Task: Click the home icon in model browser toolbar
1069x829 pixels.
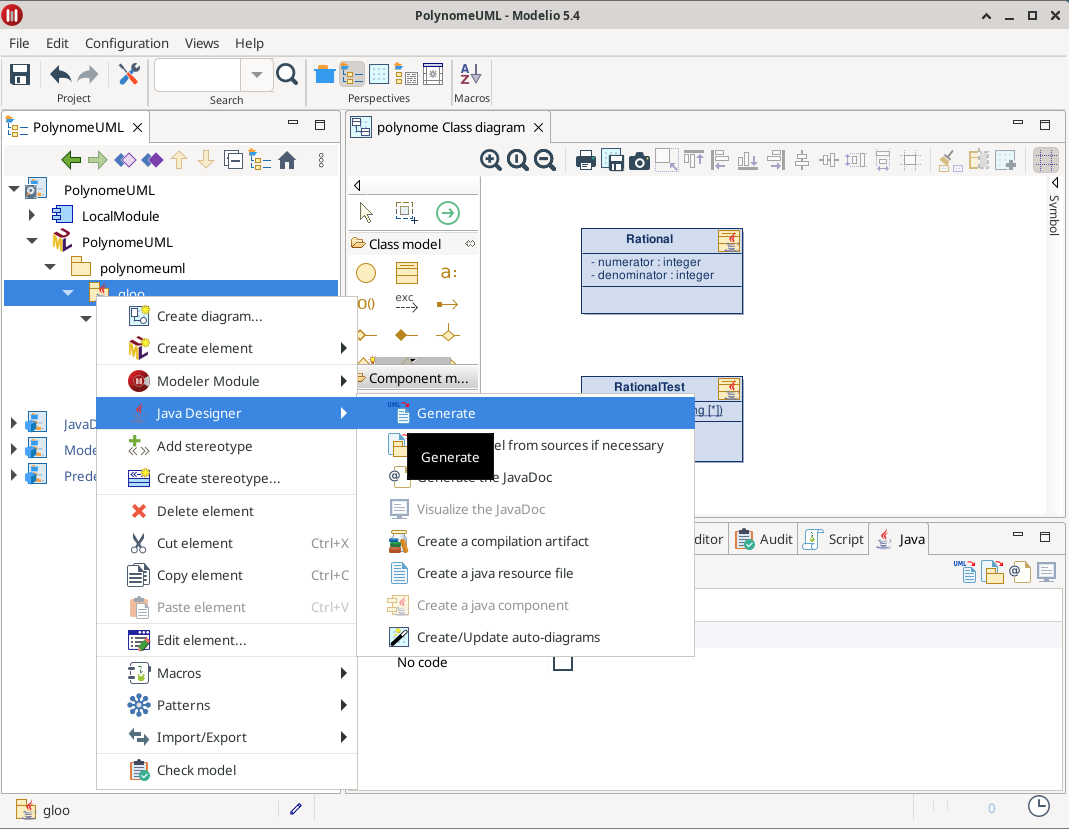Action: [x=287, y=160]
